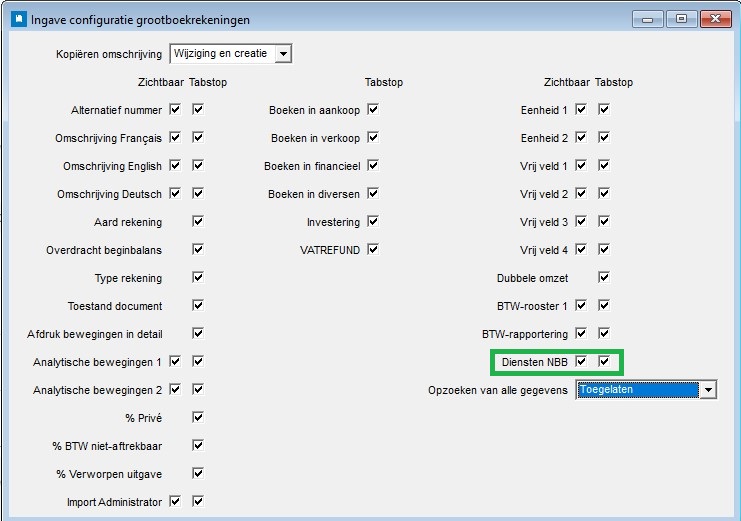Toggle Omschrijving English Tabstop checkbox

pos(198,165)
